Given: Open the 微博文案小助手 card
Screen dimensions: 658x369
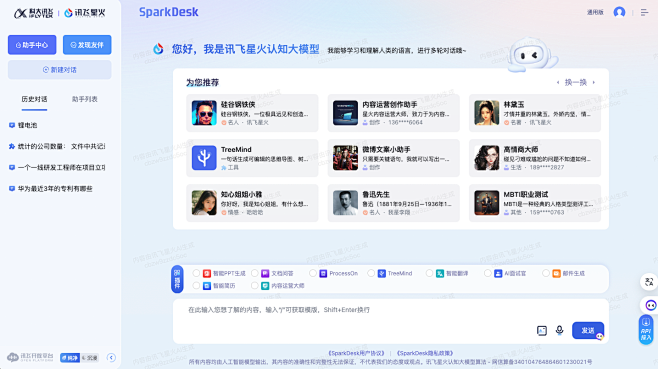Looking at the screenshot, I should (394, 158).
